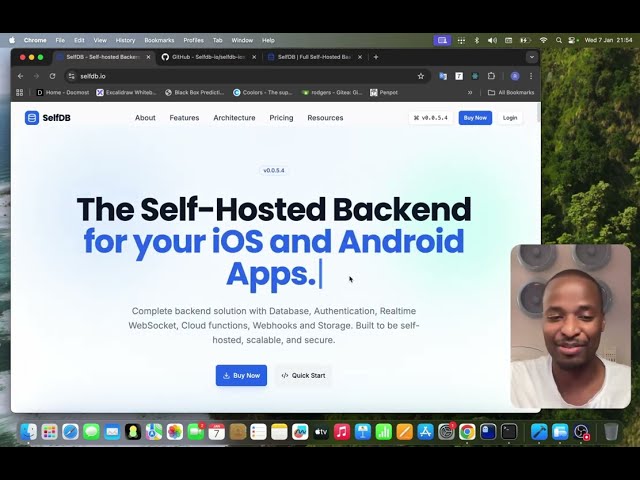Viewport: 640px width, 480px height.
Task: Open Messages from the Dock
Action: pyautogui.click(x=91, y=432)
